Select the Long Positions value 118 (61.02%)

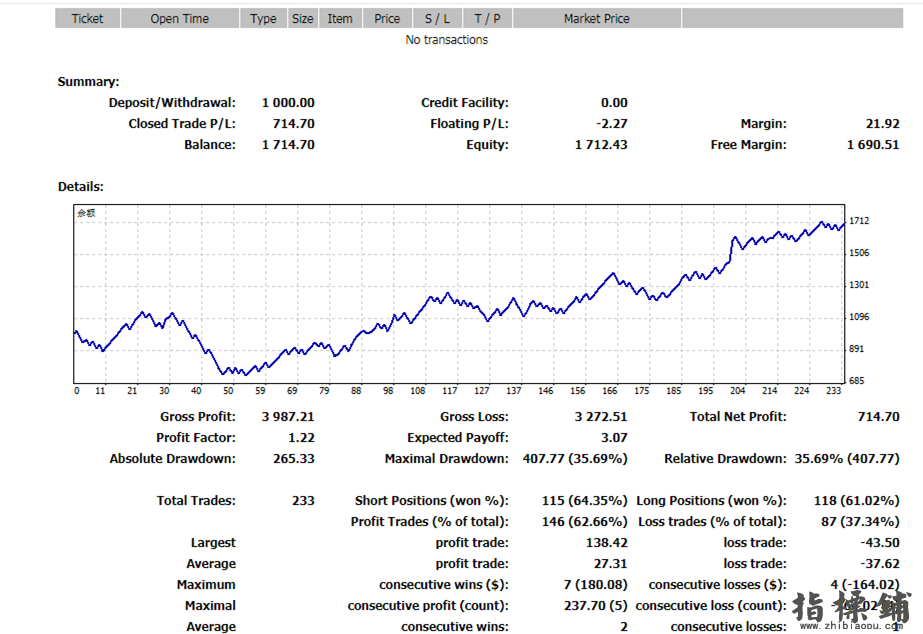[x=856, y=501]
